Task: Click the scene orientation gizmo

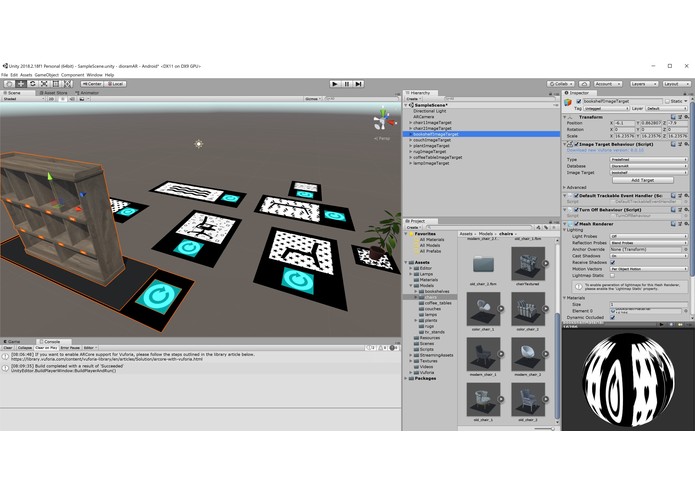Action: [383, 120]
